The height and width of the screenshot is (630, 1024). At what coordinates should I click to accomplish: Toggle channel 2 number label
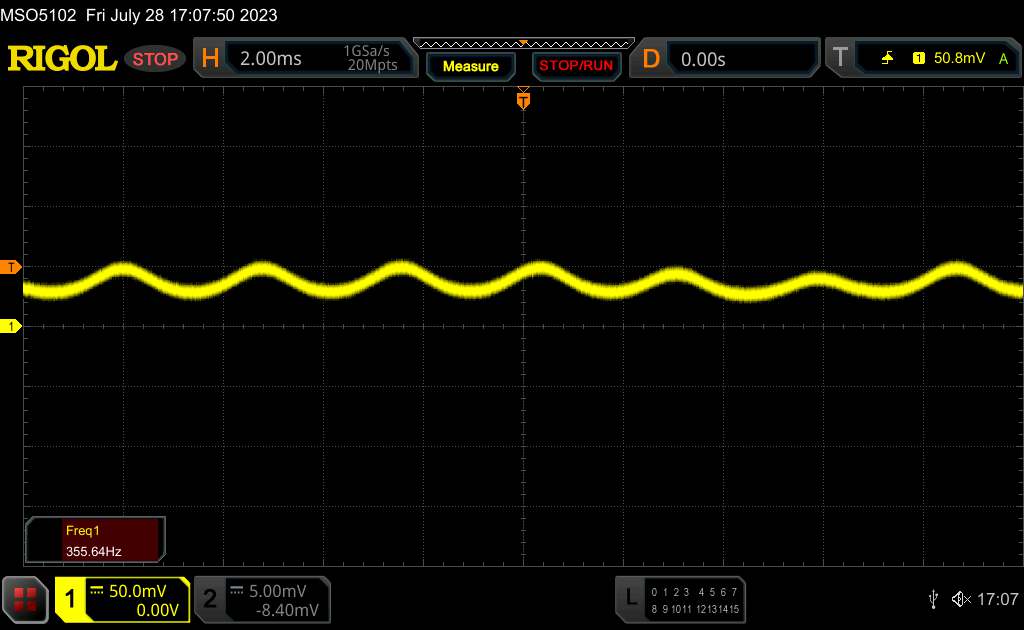[210, 599]
